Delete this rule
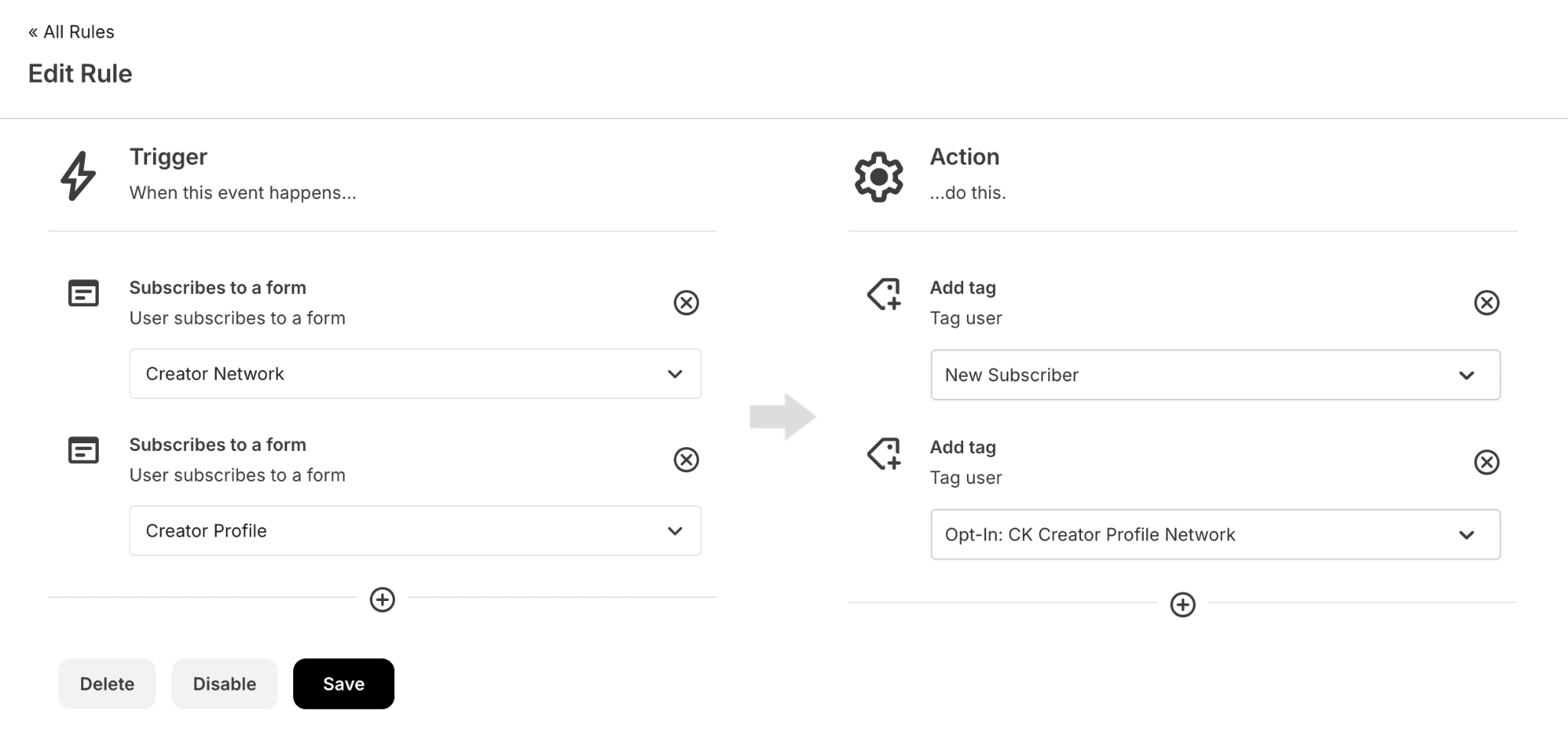 (107, 684)
